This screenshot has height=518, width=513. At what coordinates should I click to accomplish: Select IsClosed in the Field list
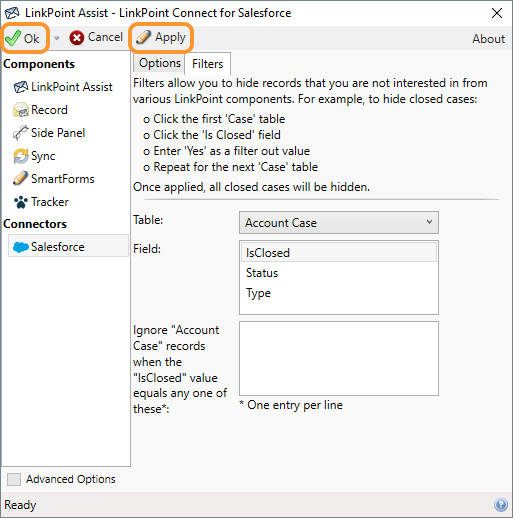[339, 252]
